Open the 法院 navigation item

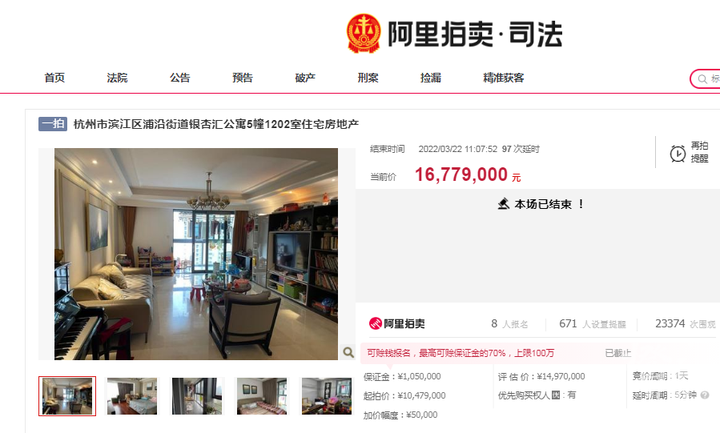click(117, 78)
